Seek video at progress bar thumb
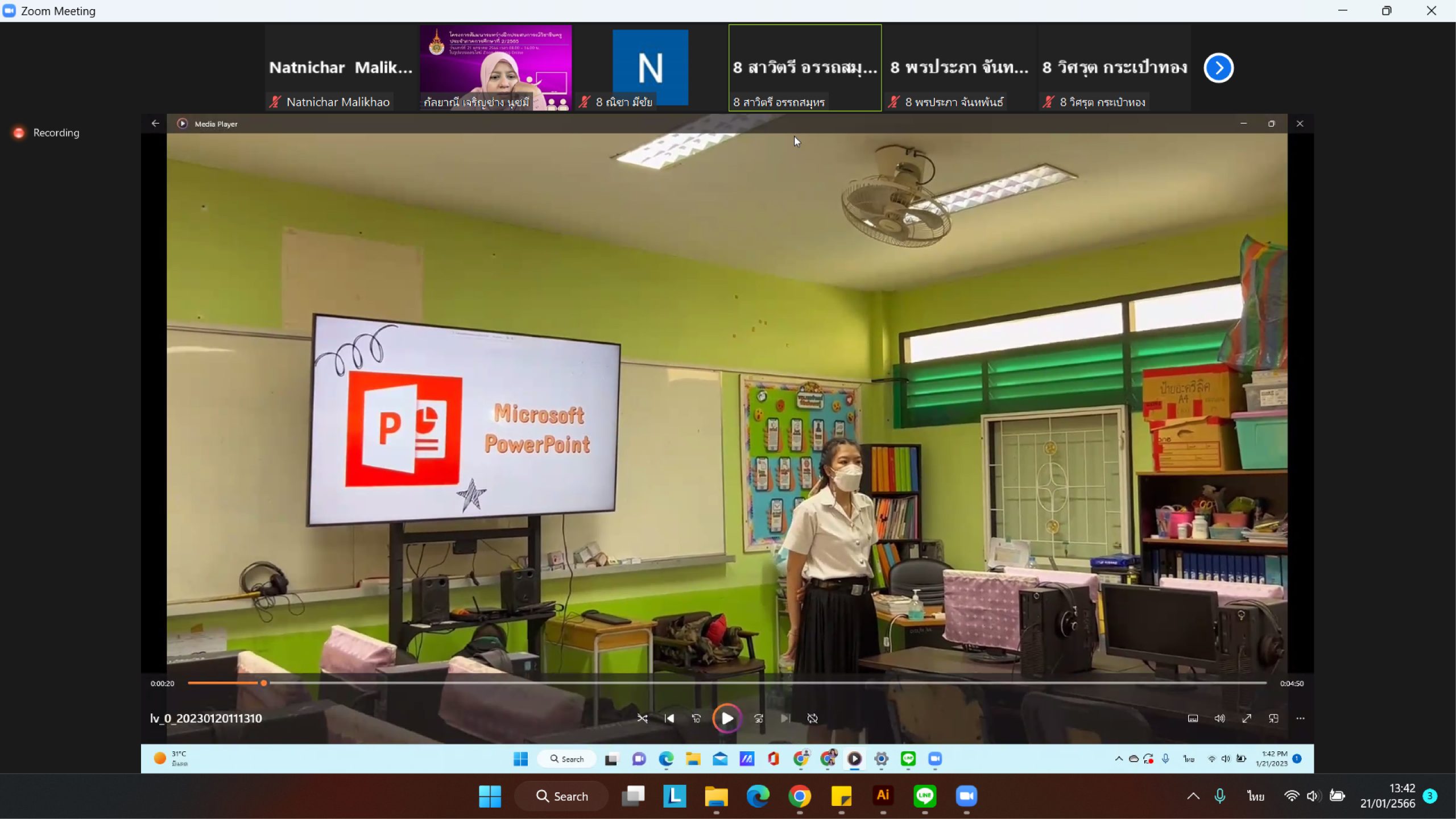 pos(264,683)
